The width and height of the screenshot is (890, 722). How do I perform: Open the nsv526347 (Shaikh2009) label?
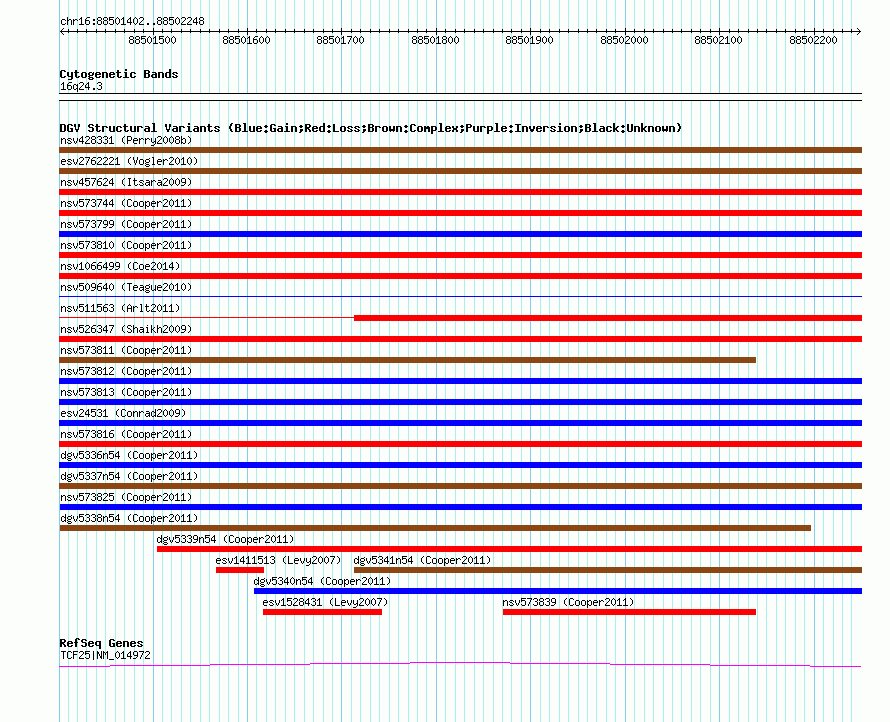pos(126,329)
